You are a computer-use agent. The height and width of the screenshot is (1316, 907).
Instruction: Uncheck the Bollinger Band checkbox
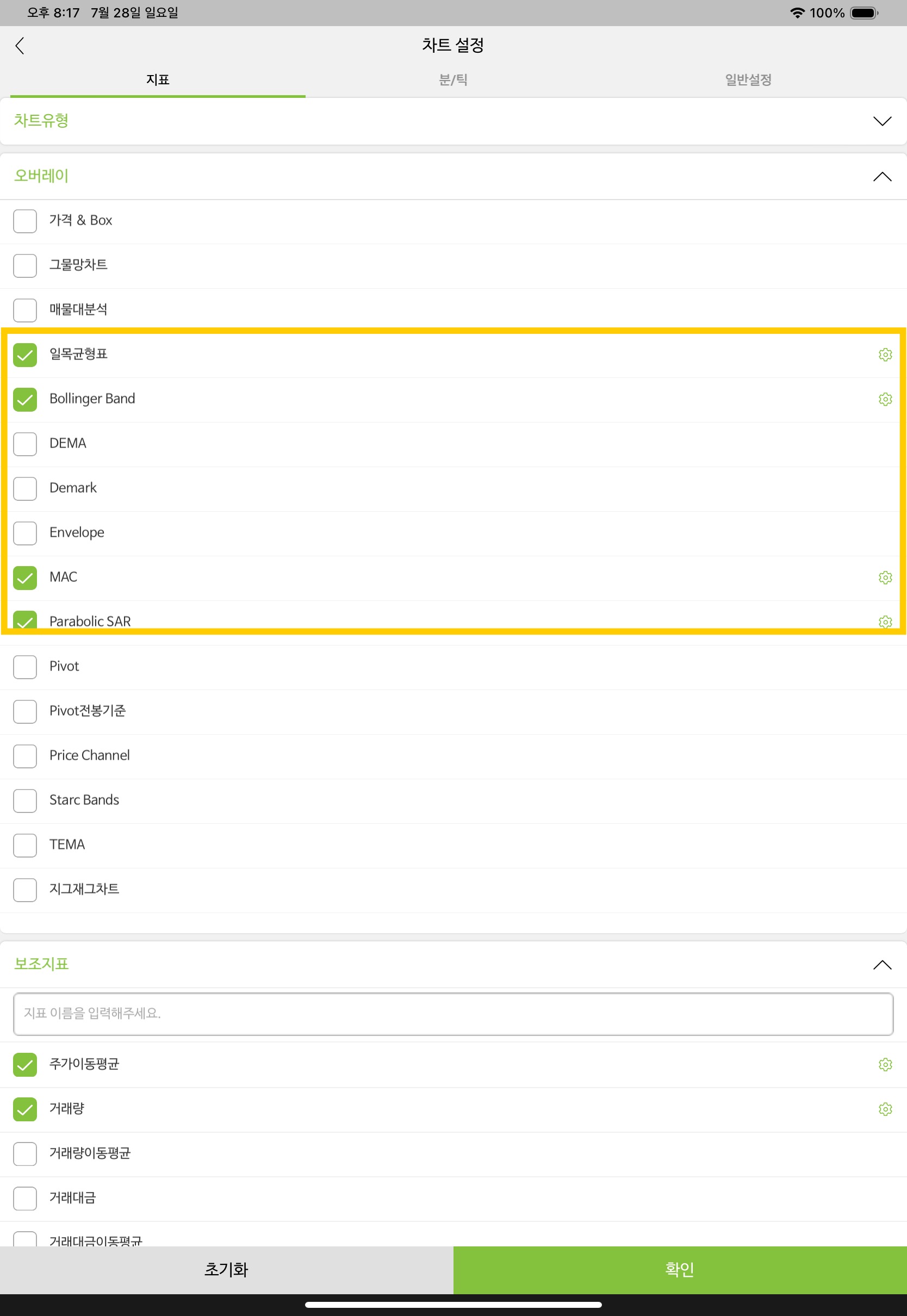click(25, 400)
